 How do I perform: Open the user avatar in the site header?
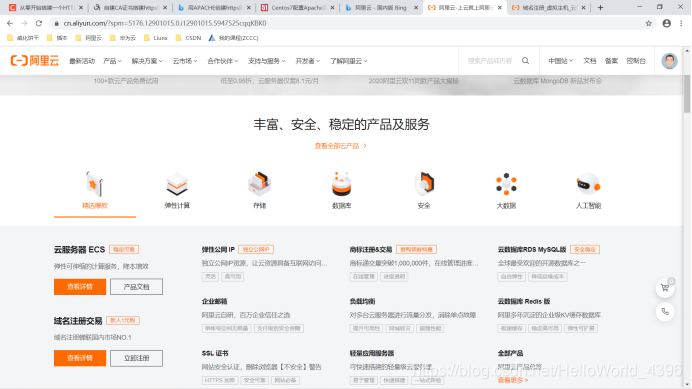(669, 60)
